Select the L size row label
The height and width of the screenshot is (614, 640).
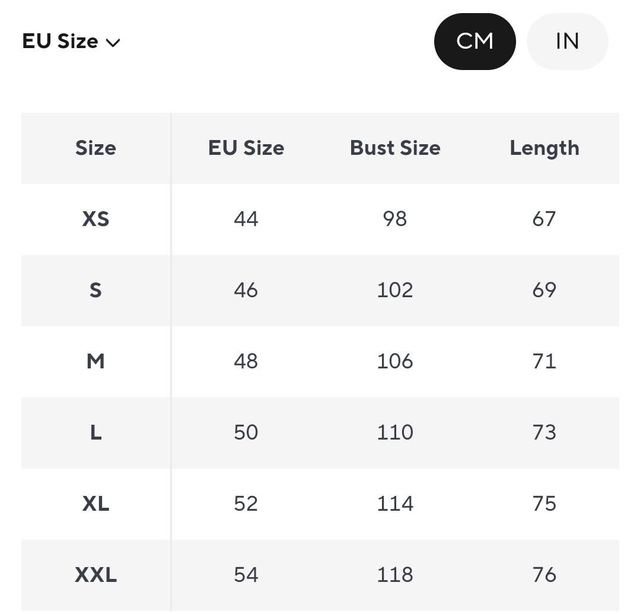pos(95,432)
